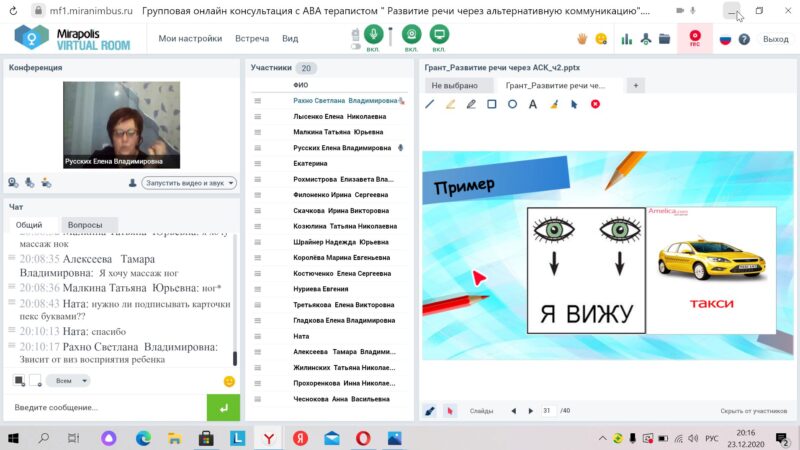800x450 pixels.
Task: Switch to the Общий chat tab
Action: [x=29, y=224]
